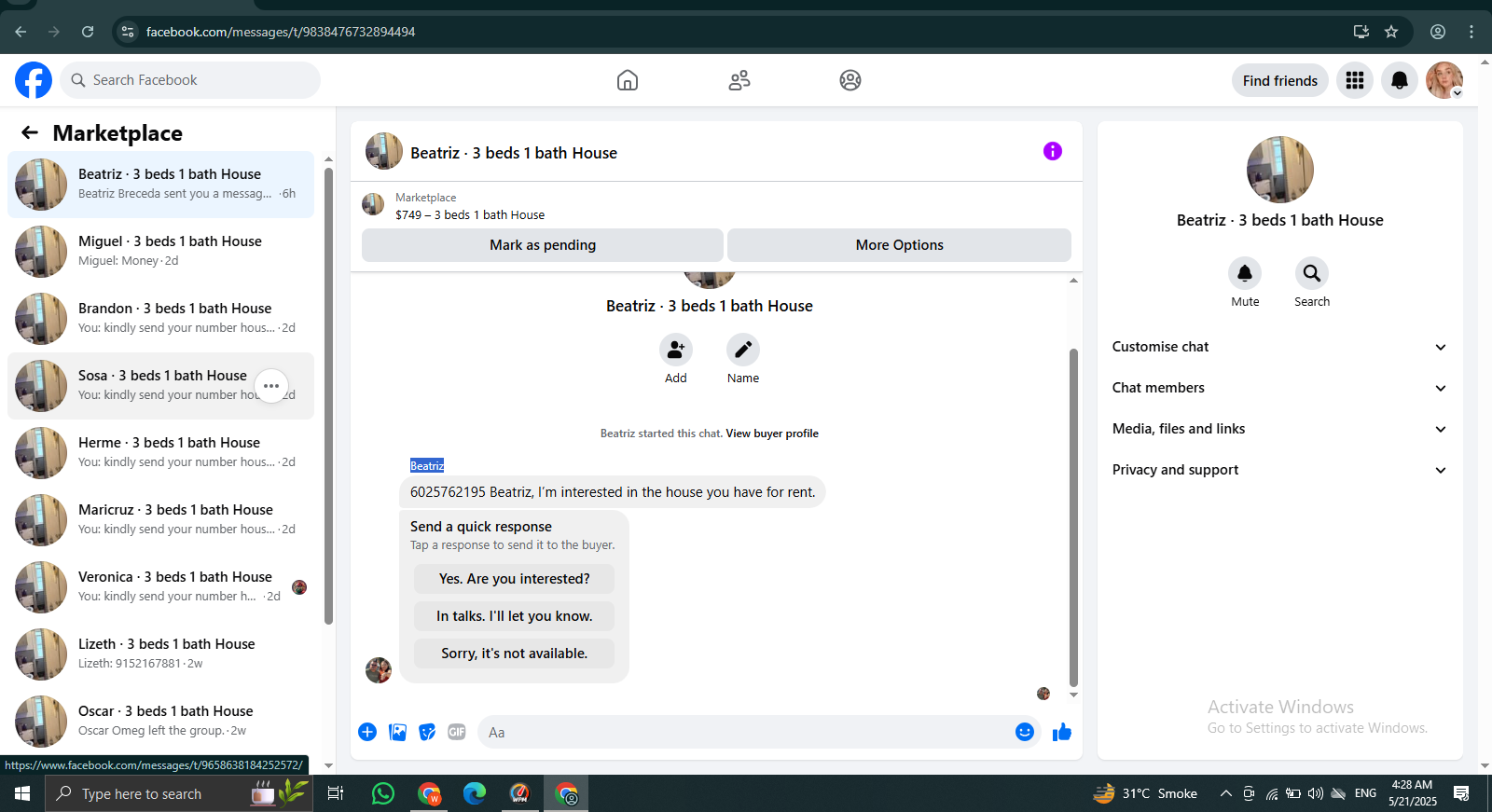Open Windows Start menu
The image size is (1492, 812).
[x=22, y=793]
